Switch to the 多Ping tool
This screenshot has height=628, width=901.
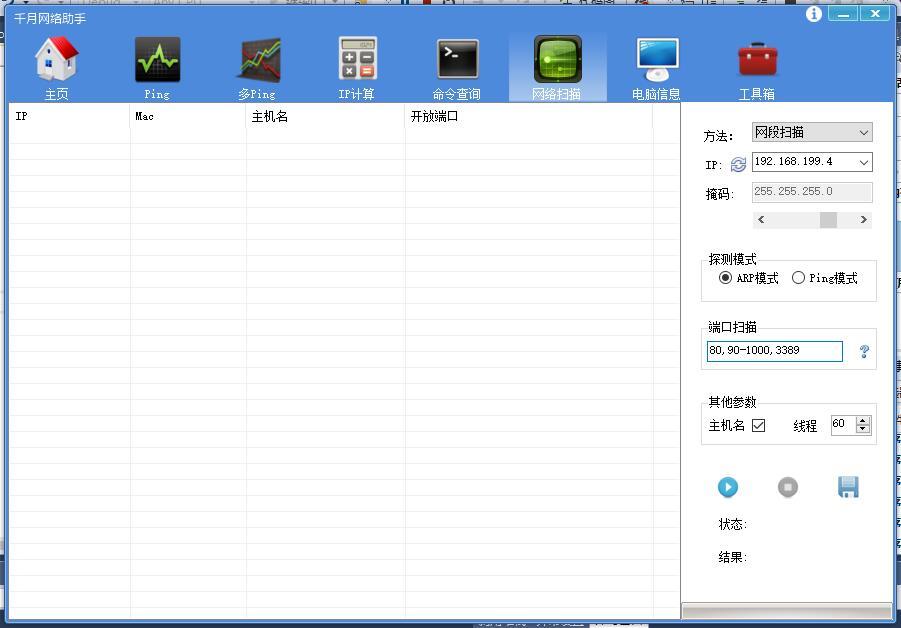coord(258,62)
